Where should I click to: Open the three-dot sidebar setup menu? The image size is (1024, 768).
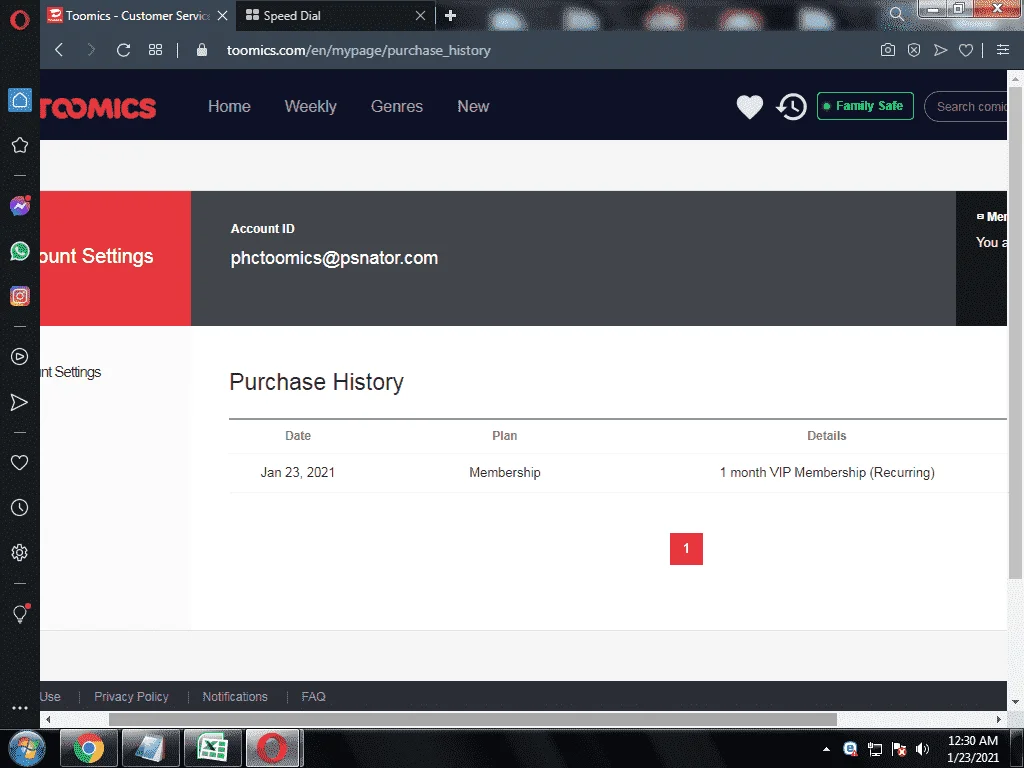20,707
